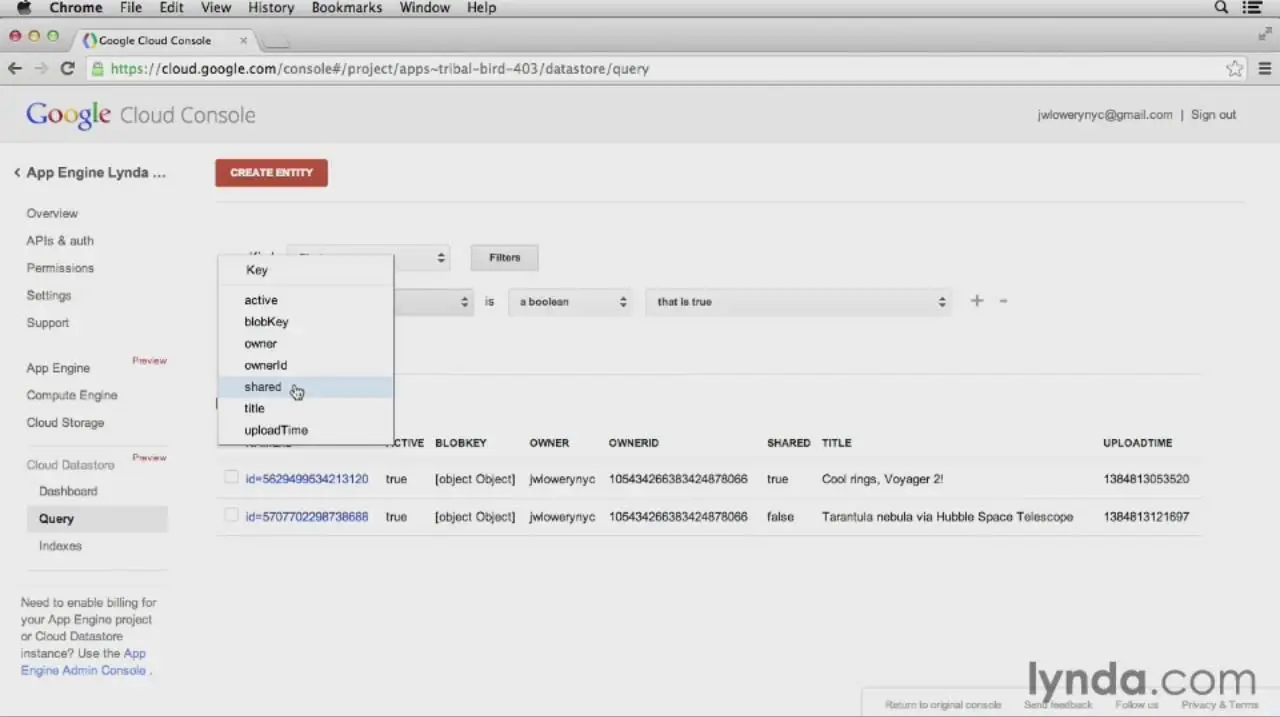The height and width of the screenshot is (717, 1280).
Task: Open Support in the sidebar
Action: [x=48, y=323]
